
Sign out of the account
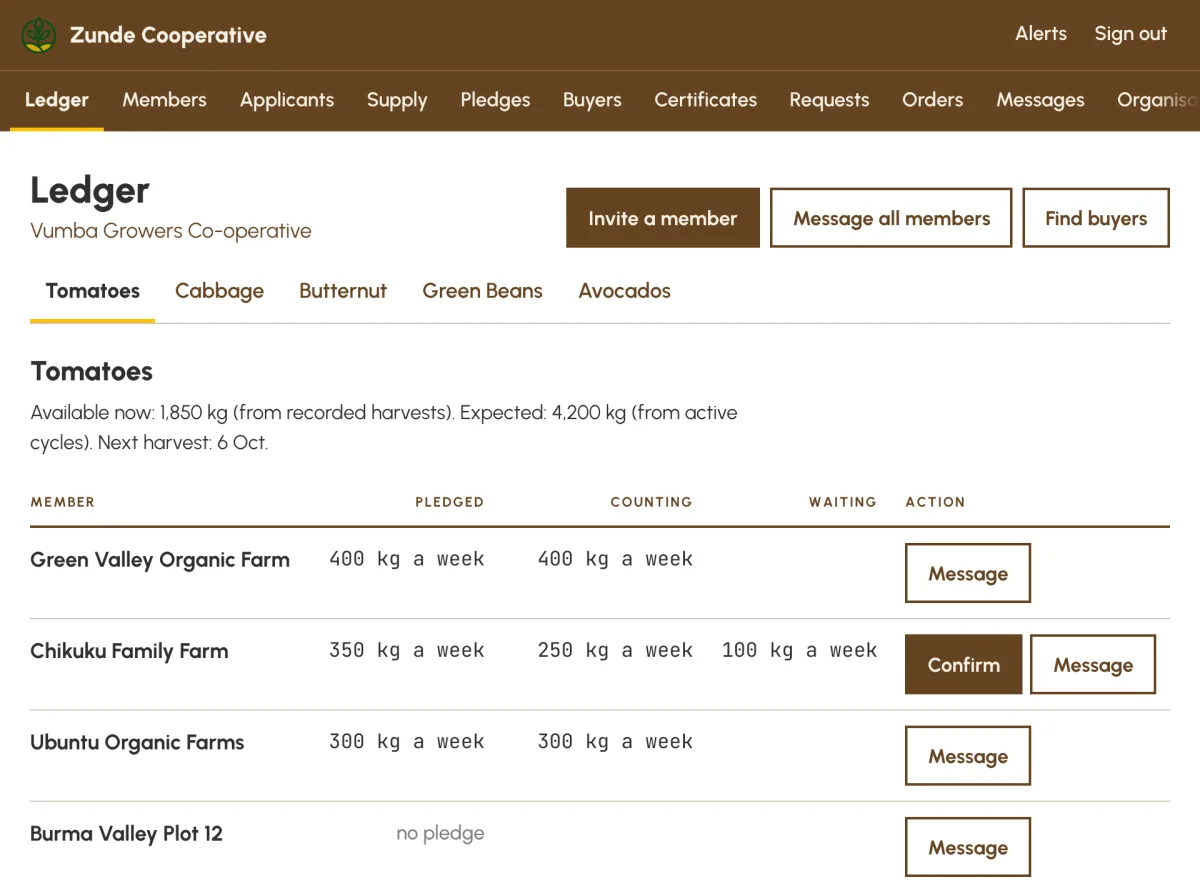click(x=1130, y=33)
